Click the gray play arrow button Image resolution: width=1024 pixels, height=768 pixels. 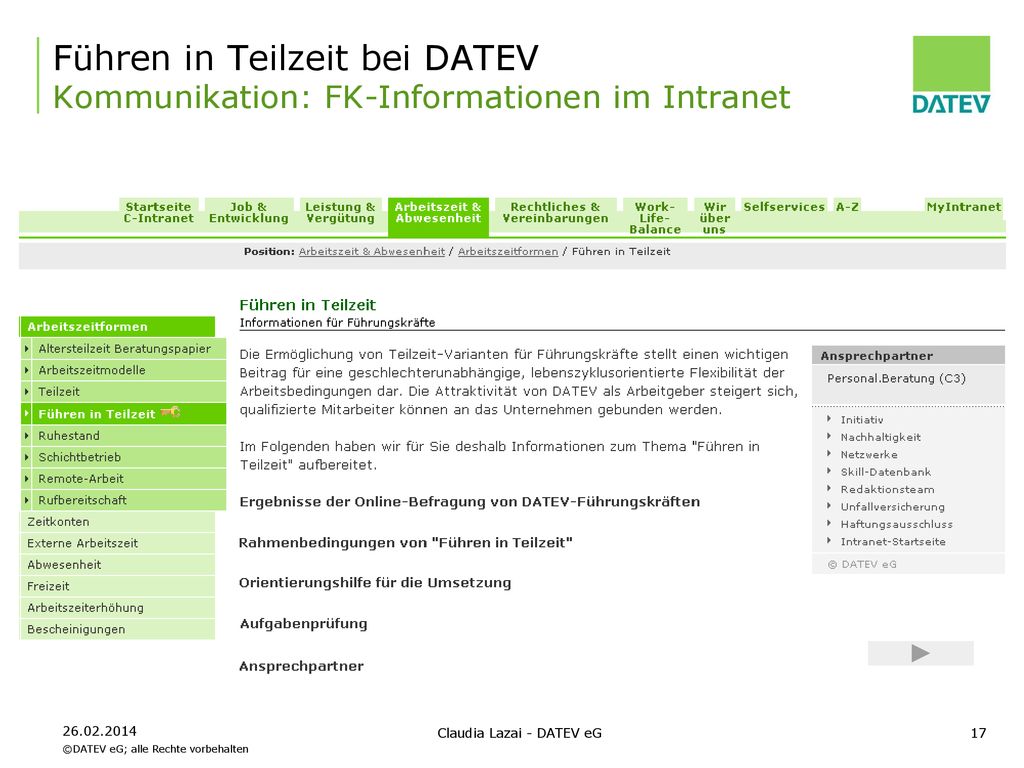click(920, 653)
